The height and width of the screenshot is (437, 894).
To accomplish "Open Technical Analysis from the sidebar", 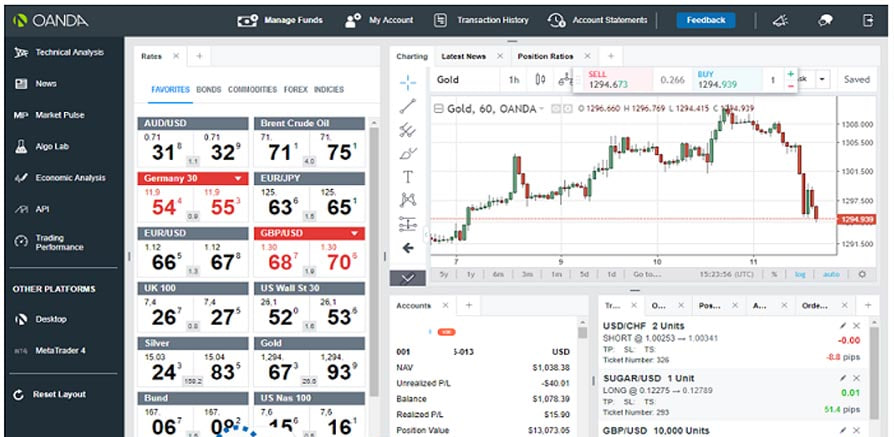I will 59,52.
